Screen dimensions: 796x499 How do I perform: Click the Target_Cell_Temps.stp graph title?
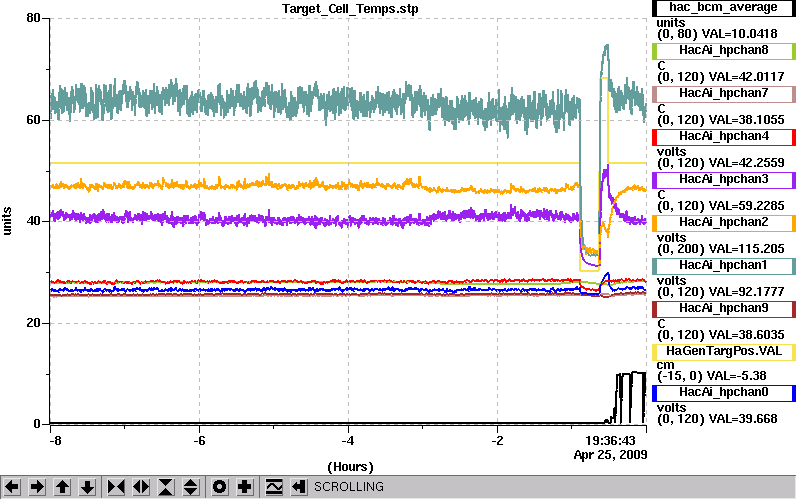click(x=350, y=9)
